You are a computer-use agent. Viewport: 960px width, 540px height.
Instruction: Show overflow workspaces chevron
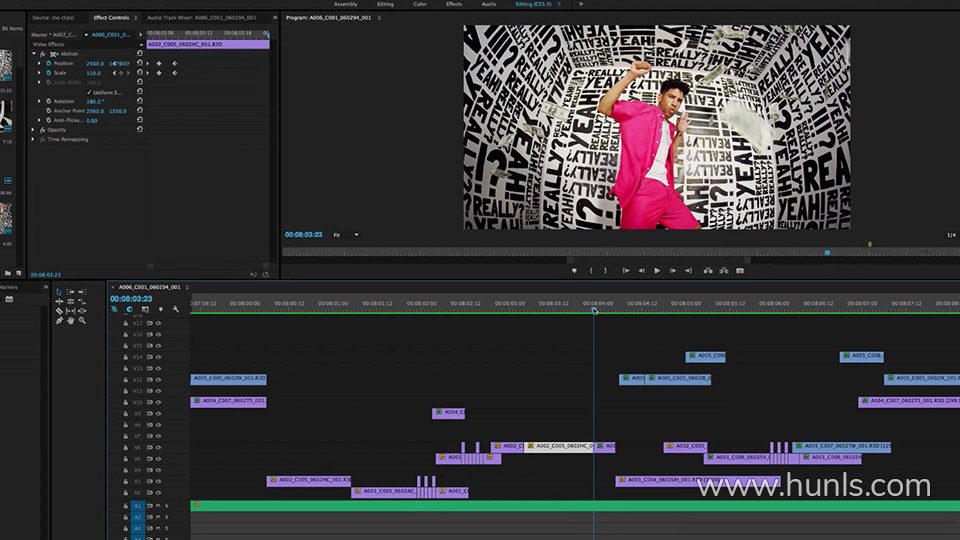coord(581,4)
